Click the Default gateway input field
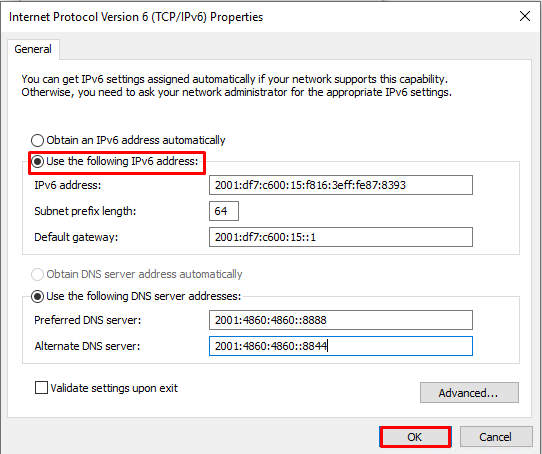 tap(340, 237)
